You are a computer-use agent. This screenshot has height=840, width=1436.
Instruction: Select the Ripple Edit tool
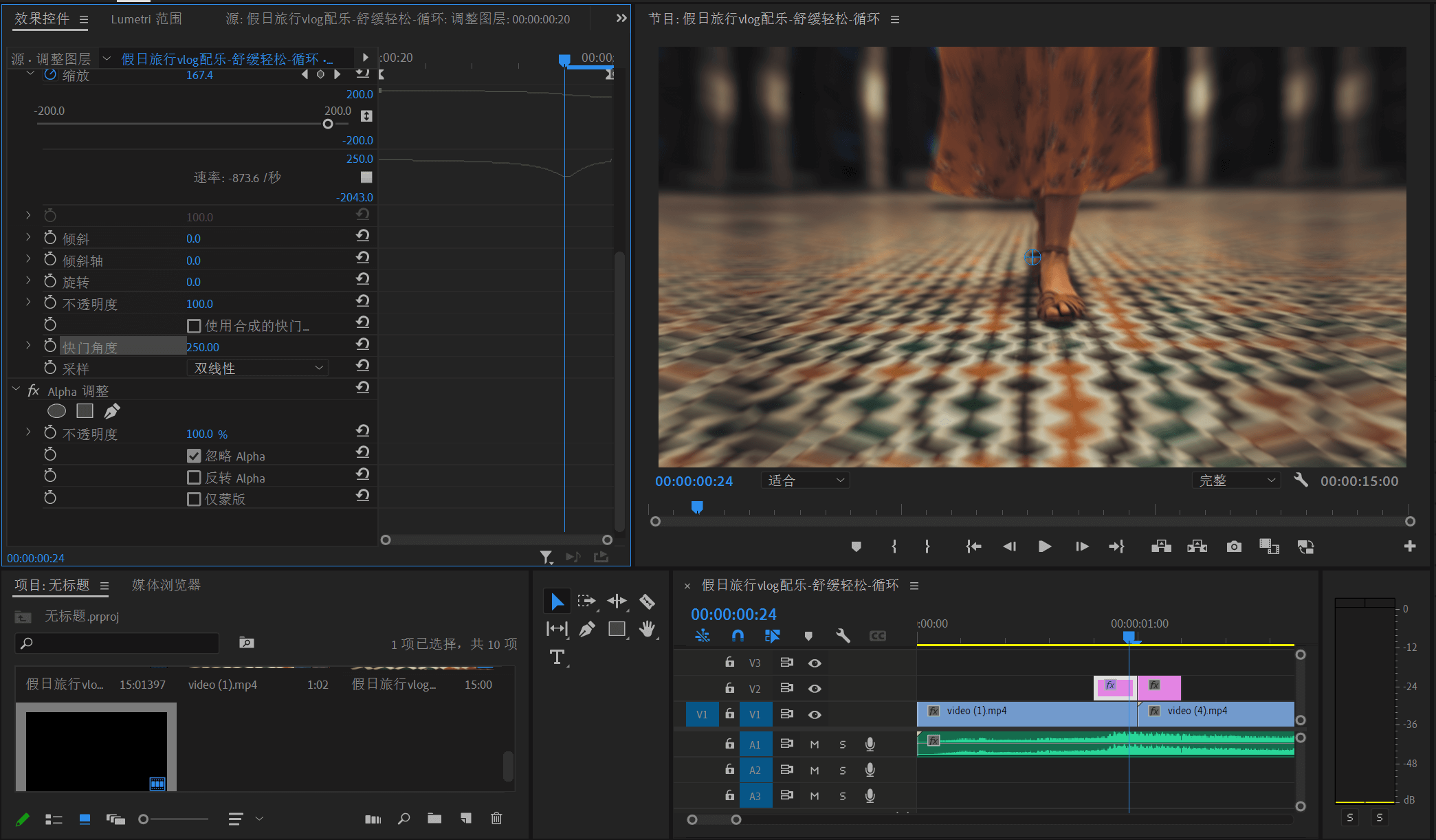tap(617, 601)
